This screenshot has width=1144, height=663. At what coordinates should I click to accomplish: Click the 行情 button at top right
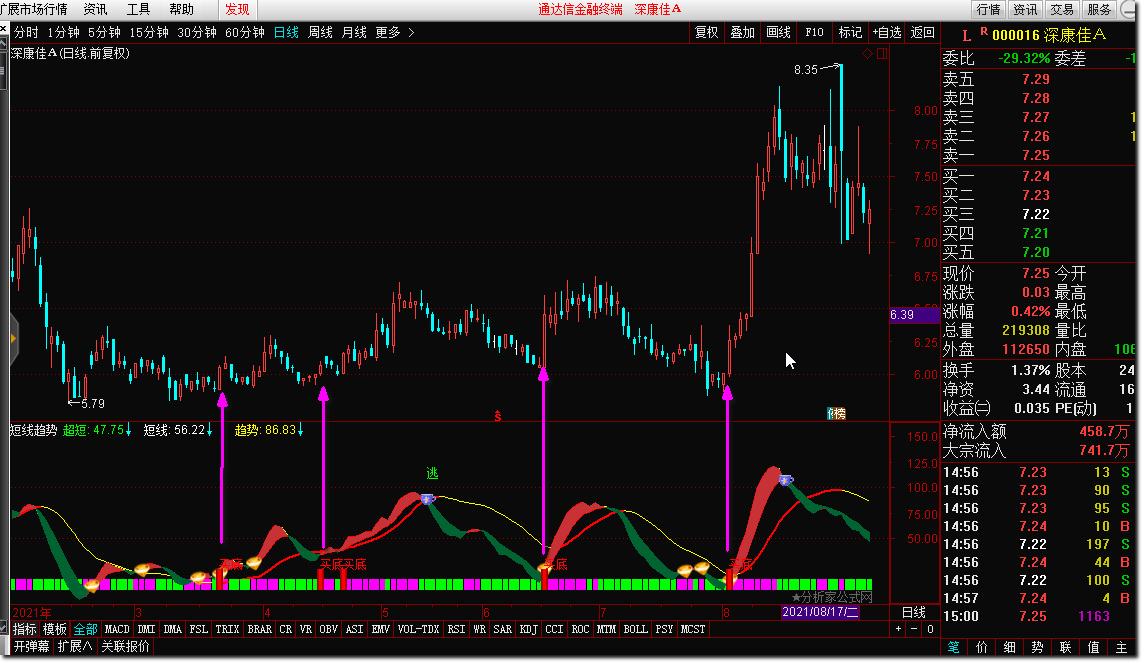point(989,9)
